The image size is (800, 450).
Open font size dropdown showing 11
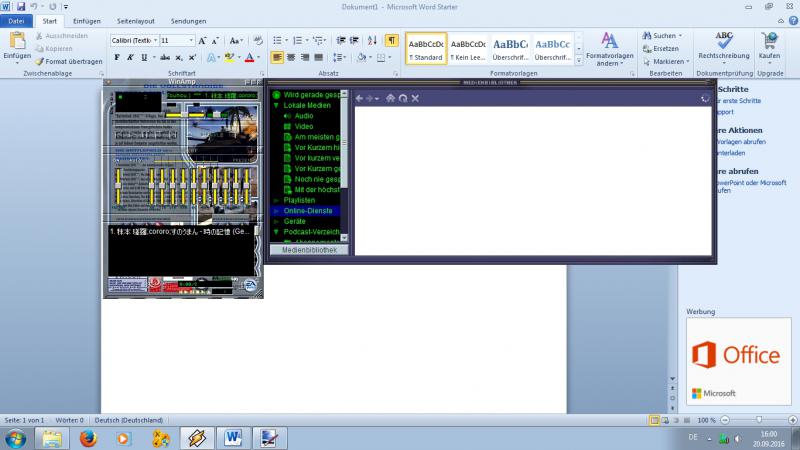191,40
